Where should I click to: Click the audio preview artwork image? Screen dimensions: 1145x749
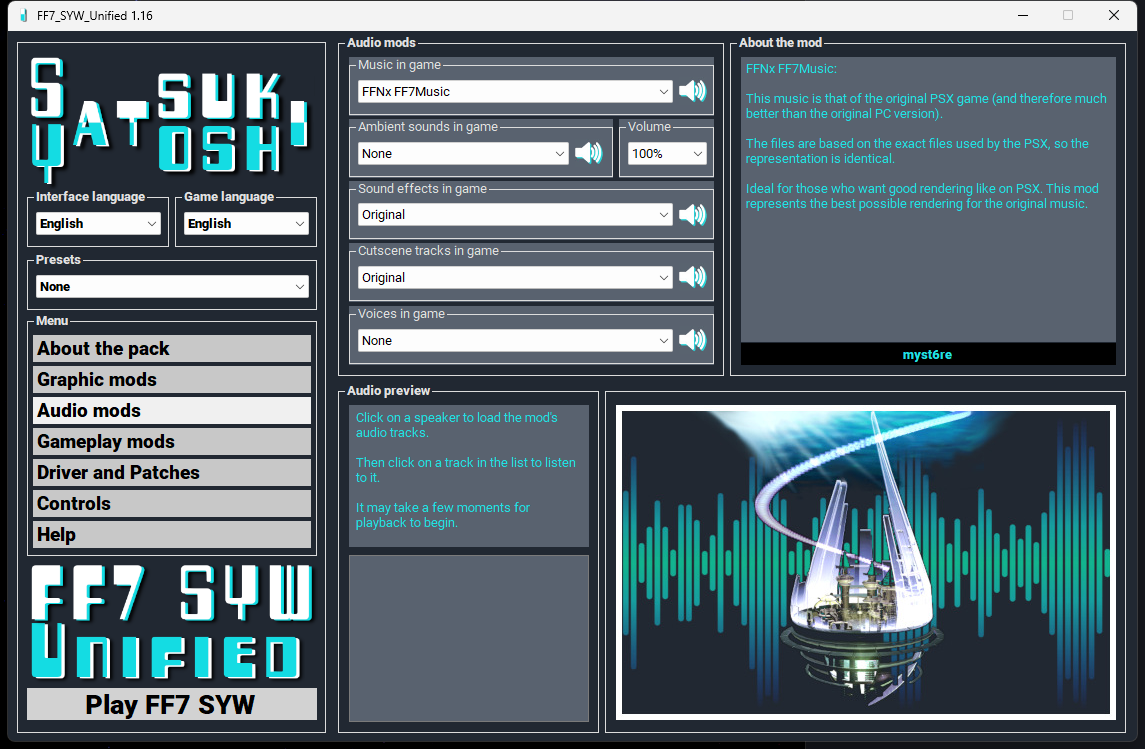click(865, 562)
